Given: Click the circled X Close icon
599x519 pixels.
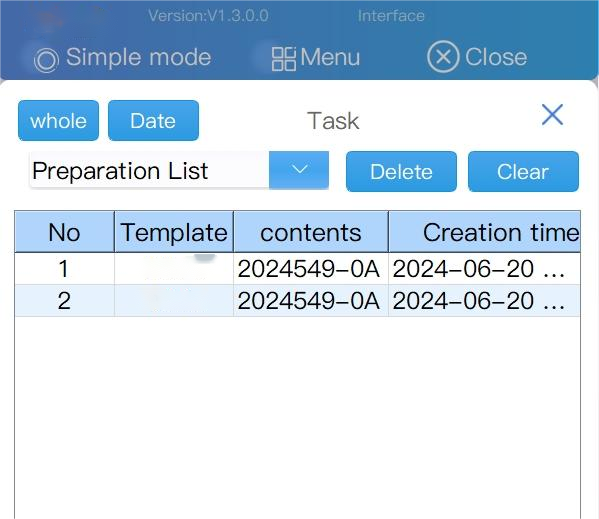Looking at the screenshot, I should point(443,57).
